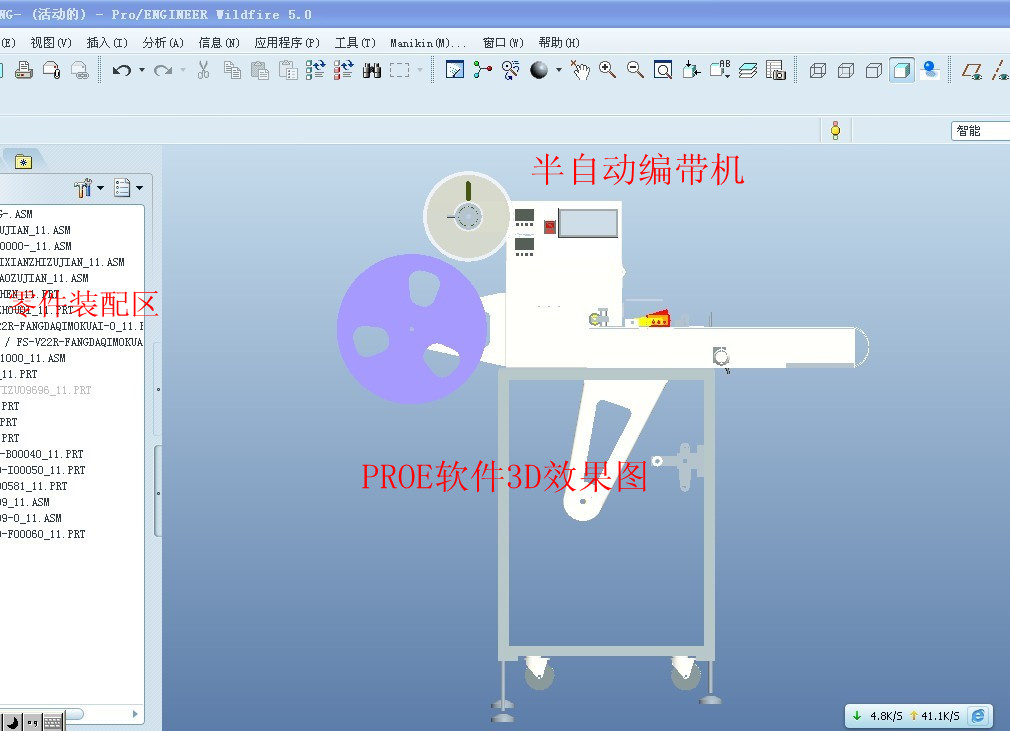Screen dimensions: 1010x731
Task: Toggle the spin center icon
Action: click(482, 70)
